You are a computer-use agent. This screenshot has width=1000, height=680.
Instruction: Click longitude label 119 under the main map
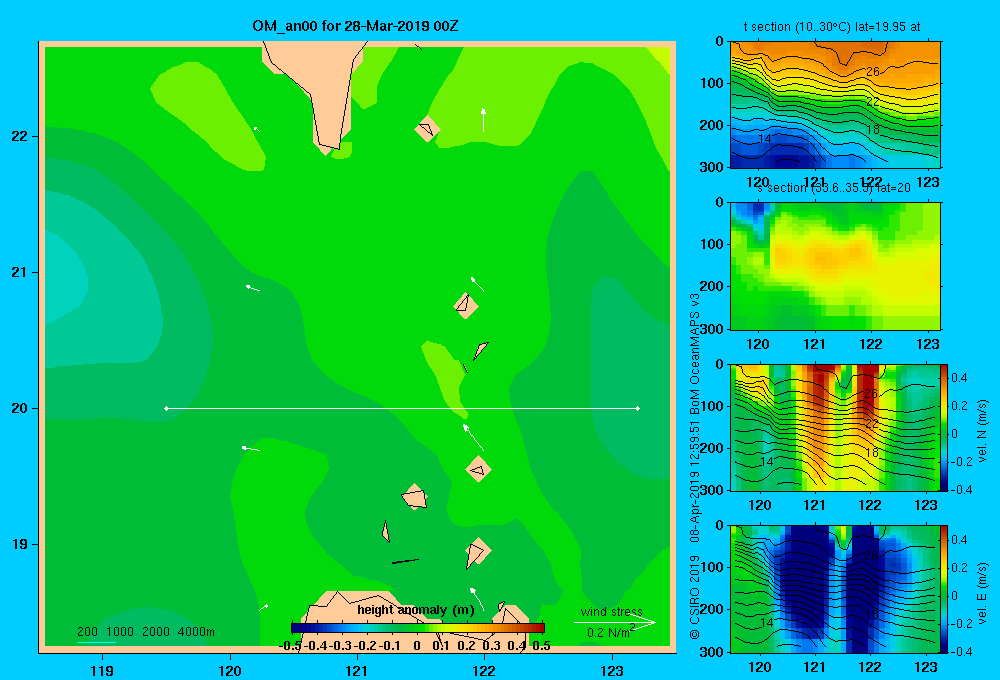[x=102, y=670]
